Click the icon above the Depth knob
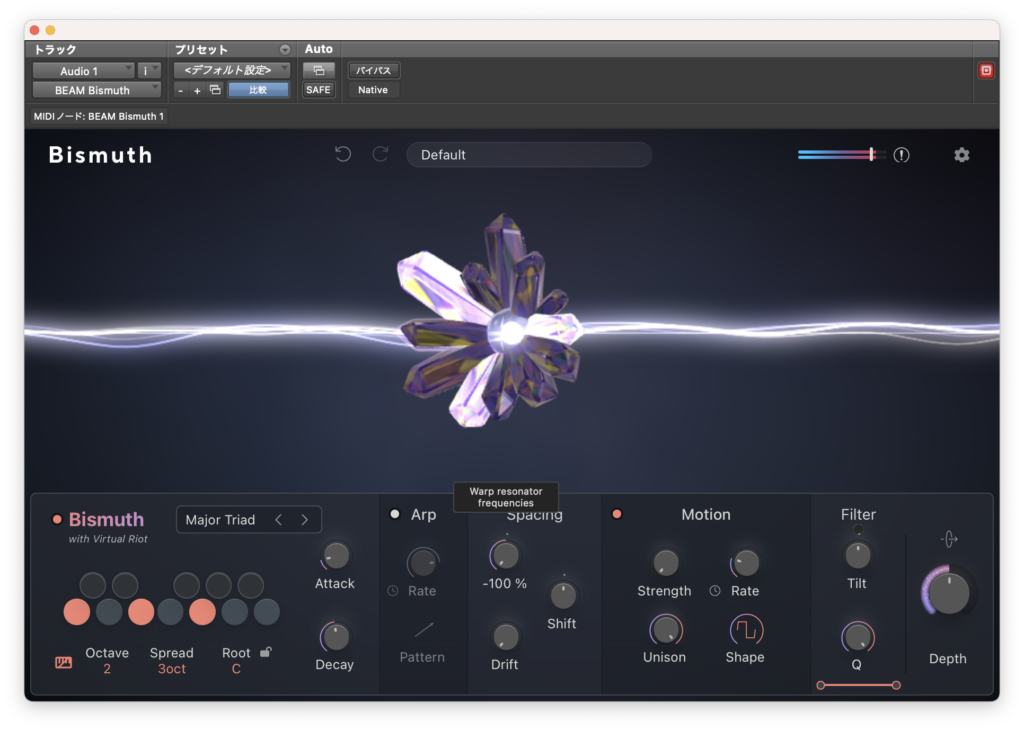This screenshot has height=730, width=1024. (949, 539)
